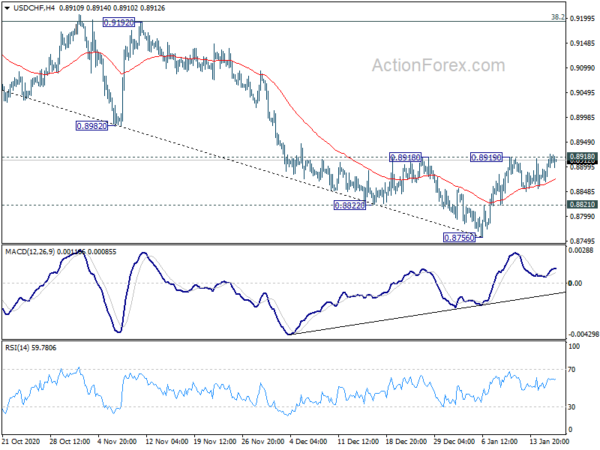Click the 4 Dec 04:00 date label

pyautogui.click(x=308, y=441)
